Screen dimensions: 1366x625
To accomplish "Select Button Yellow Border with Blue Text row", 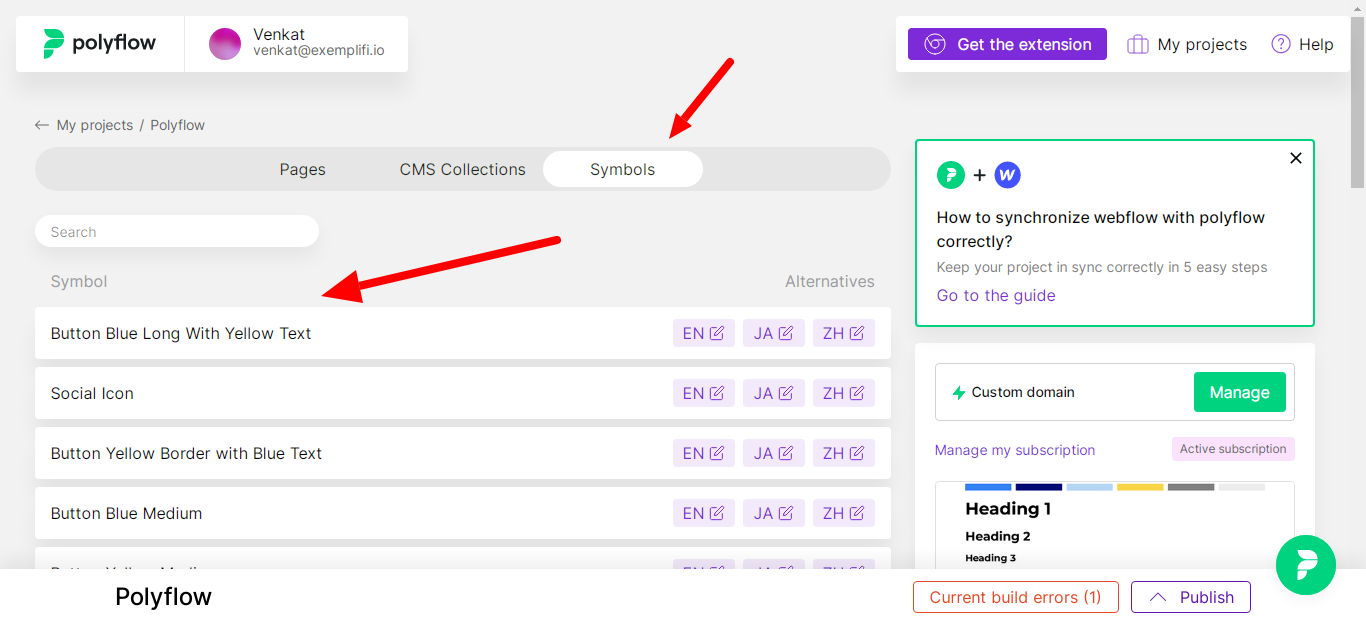I will pyautogui.click(x=463, y=453).
